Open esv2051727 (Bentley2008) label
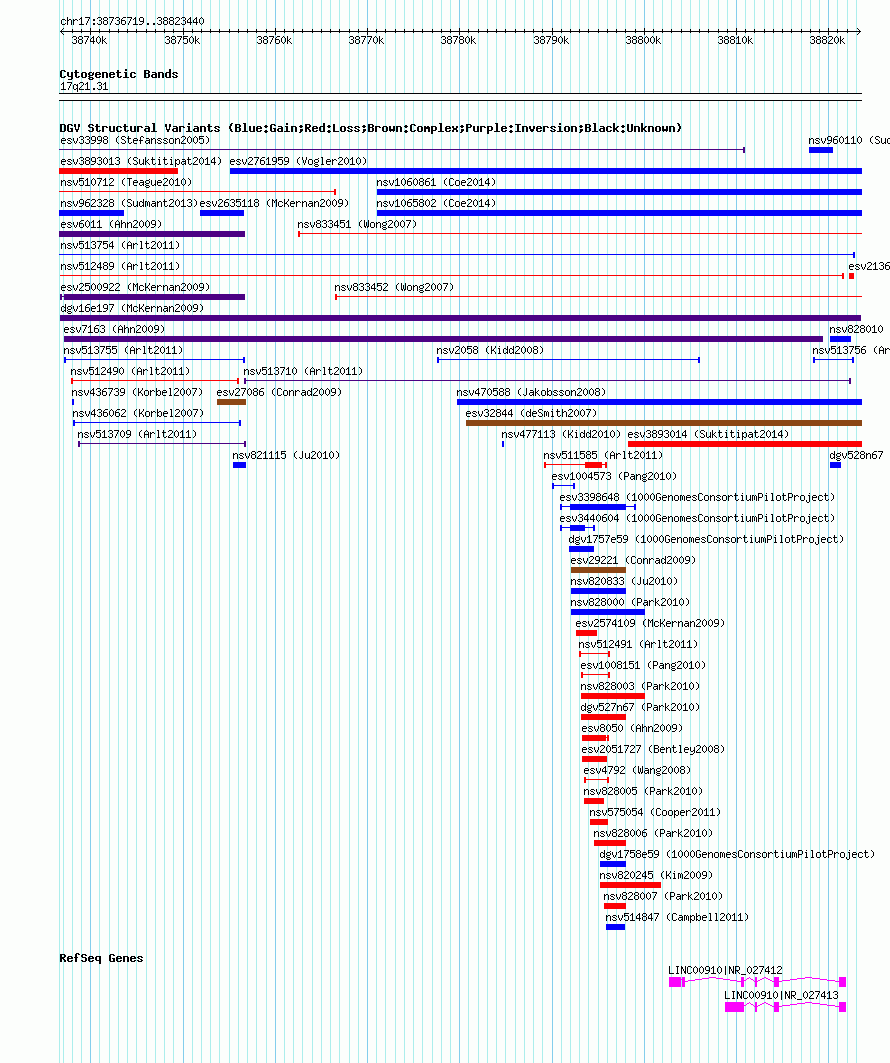Image resolution: width=890 pixels, height=1063 pixels. [653, 750]
